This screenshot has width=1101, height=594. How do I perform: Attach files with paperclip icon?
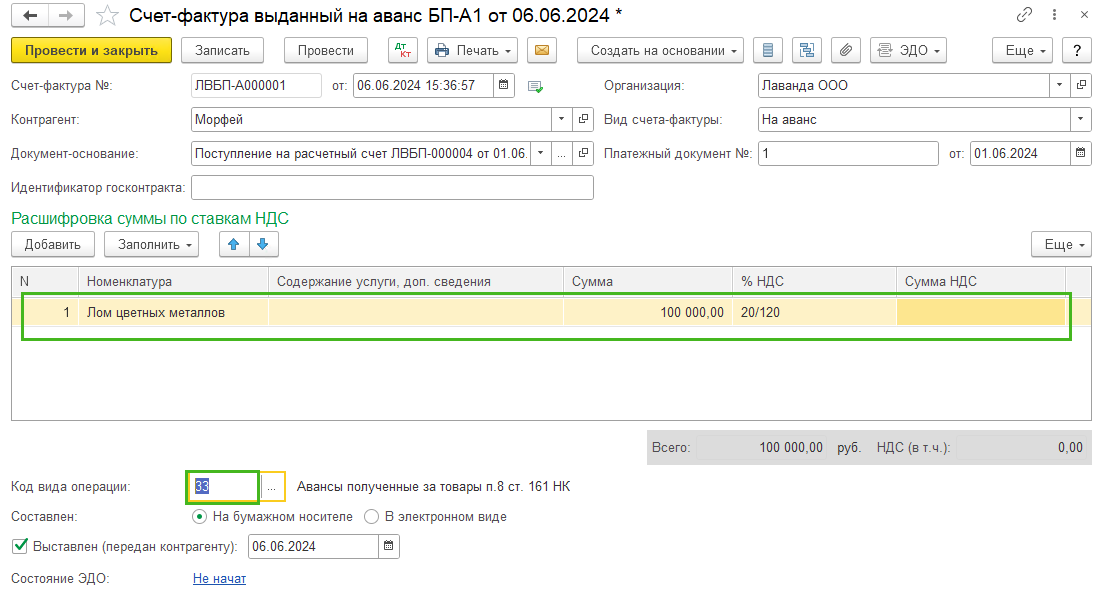846,51
